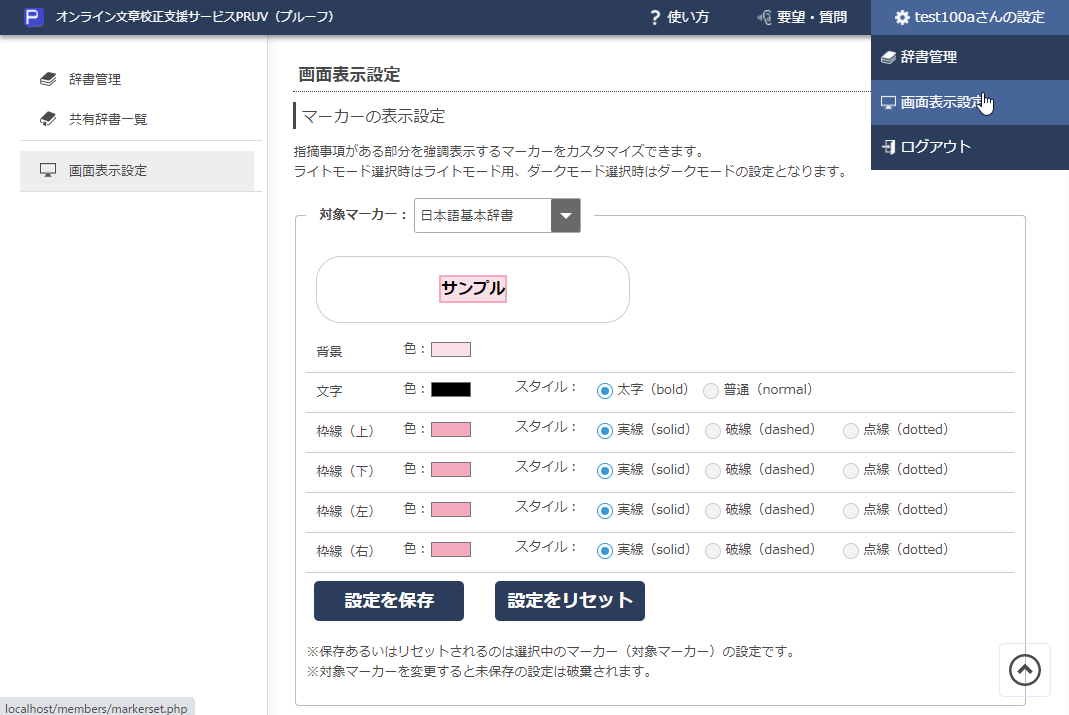
Task: Open 使い方 via the question mark icon
Action: [x=653, y=17]
